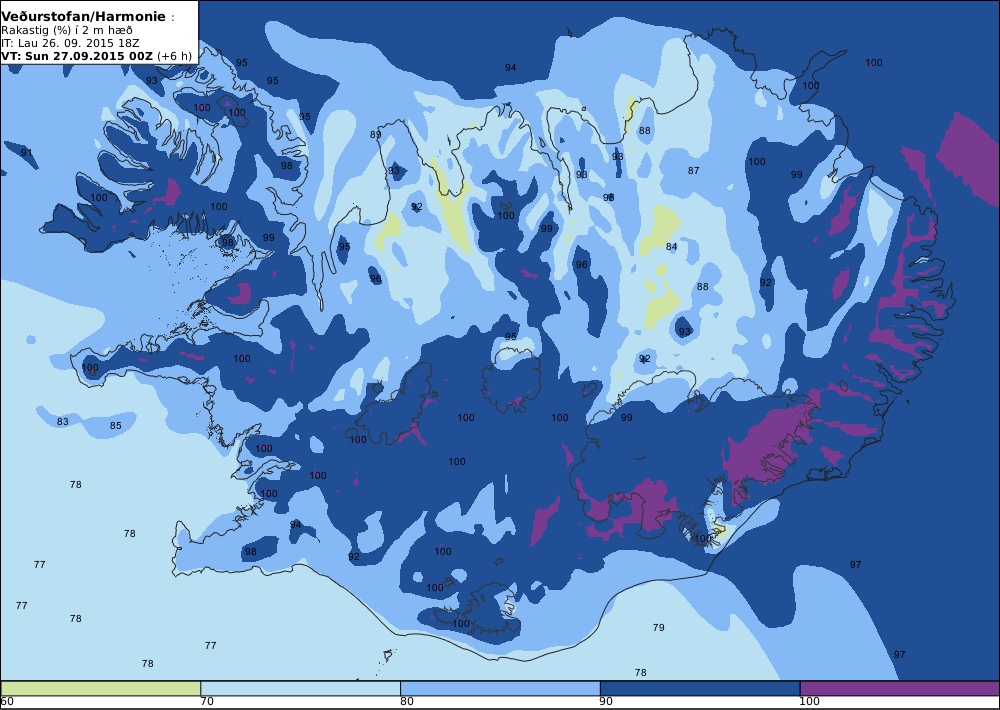Select the purple above-100 legend swatch
Viewport: 1000px width, 710px height.
tap(899, 688)
